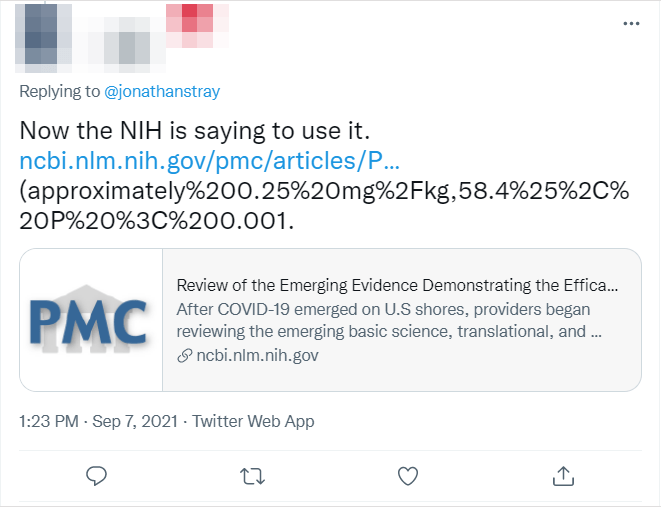
Task: Open the three-dot more options menu
Action: 630,23
